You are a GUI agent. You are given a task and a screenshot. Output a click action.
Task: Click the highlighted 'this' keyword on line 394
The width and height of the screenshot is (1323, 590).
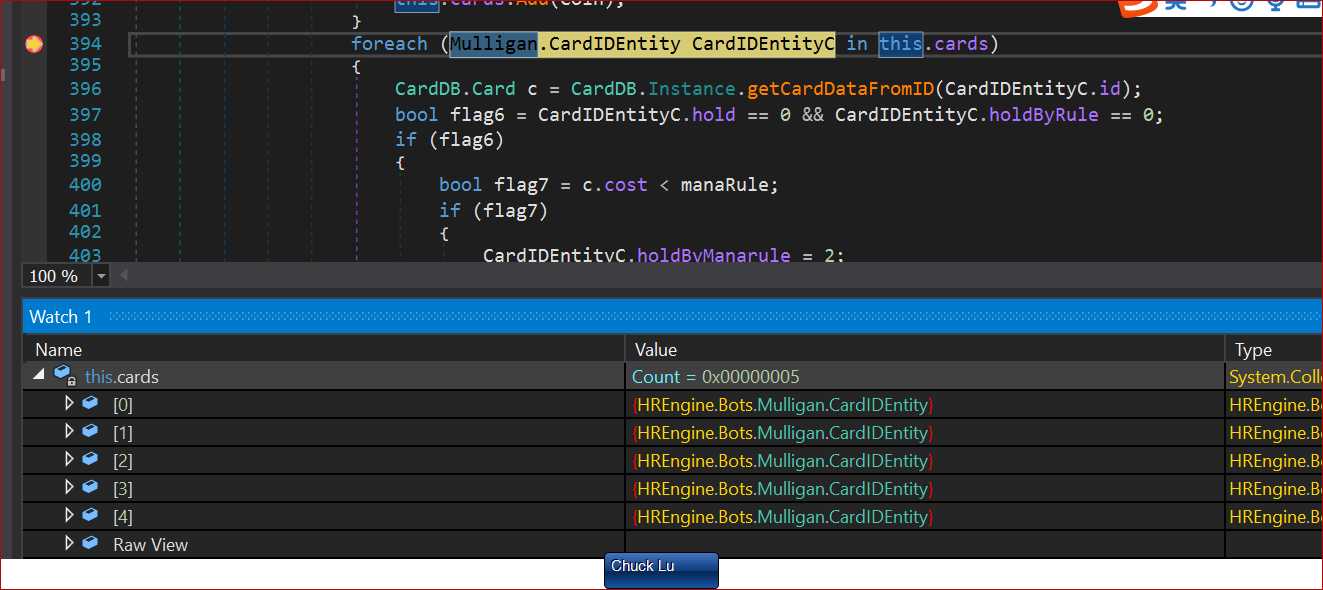[901, 44]
